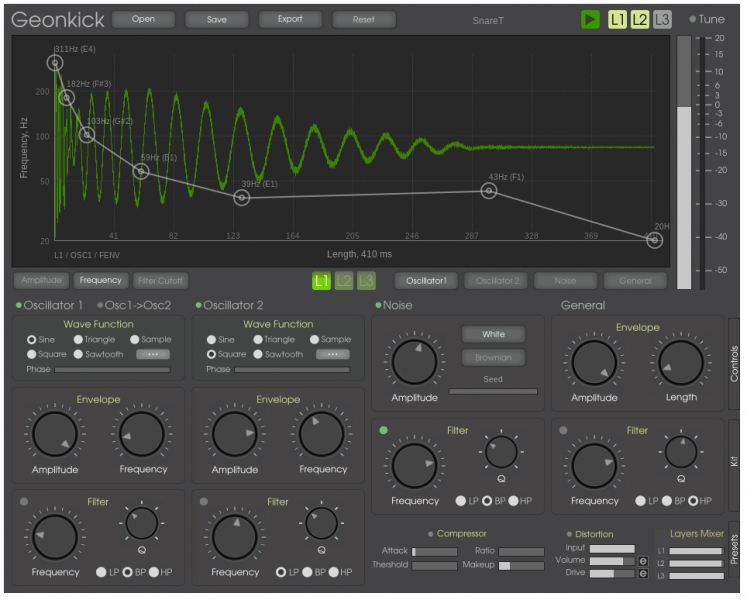Show the Oscillator1 envelope
The height and width of the screenshot is (600, 747).
(426, 281)
